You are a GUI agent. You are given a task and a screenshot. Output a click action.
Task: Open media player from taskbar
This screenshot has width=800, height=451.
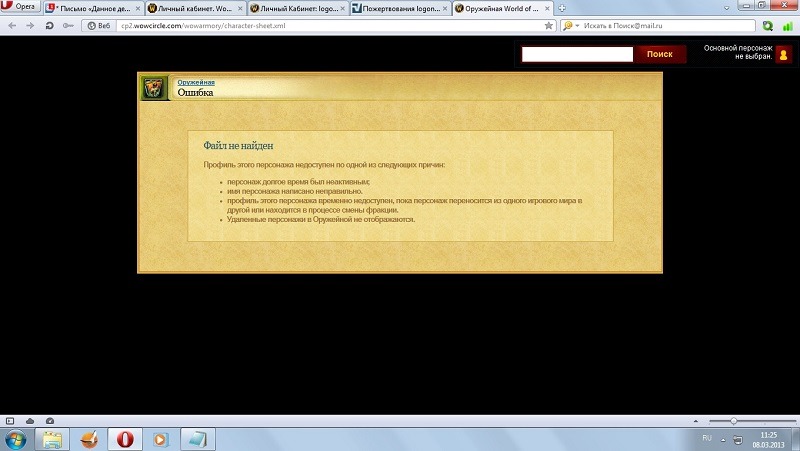(x=160, y=439)
